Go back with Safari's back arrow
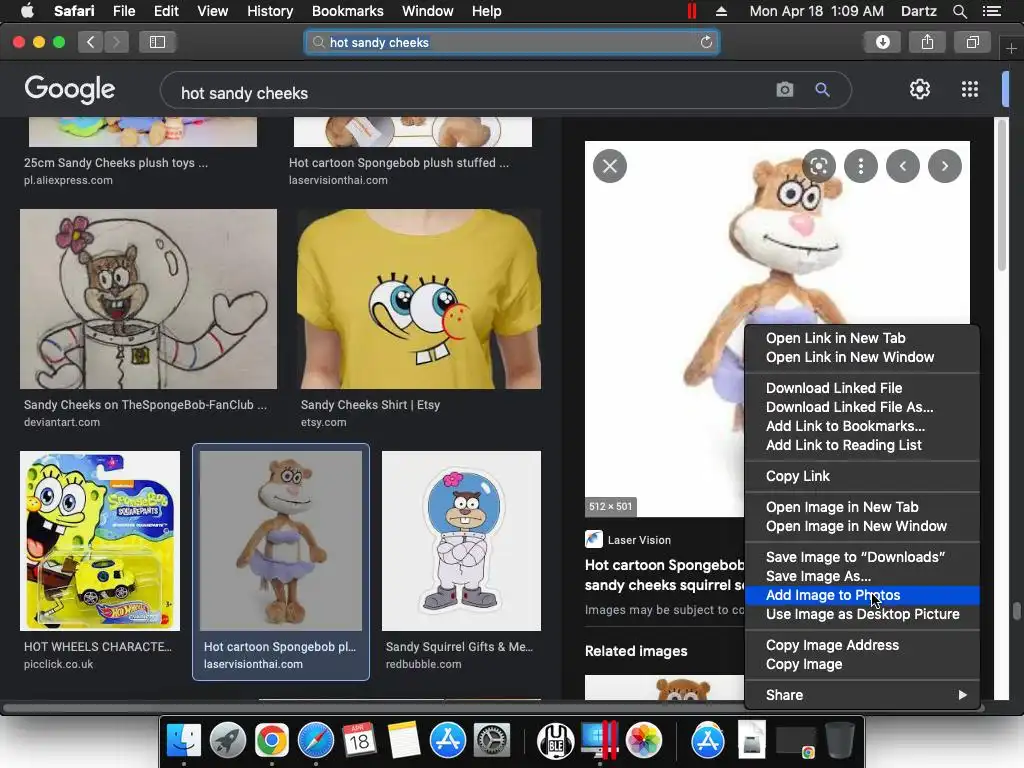 tap(91, 42)
